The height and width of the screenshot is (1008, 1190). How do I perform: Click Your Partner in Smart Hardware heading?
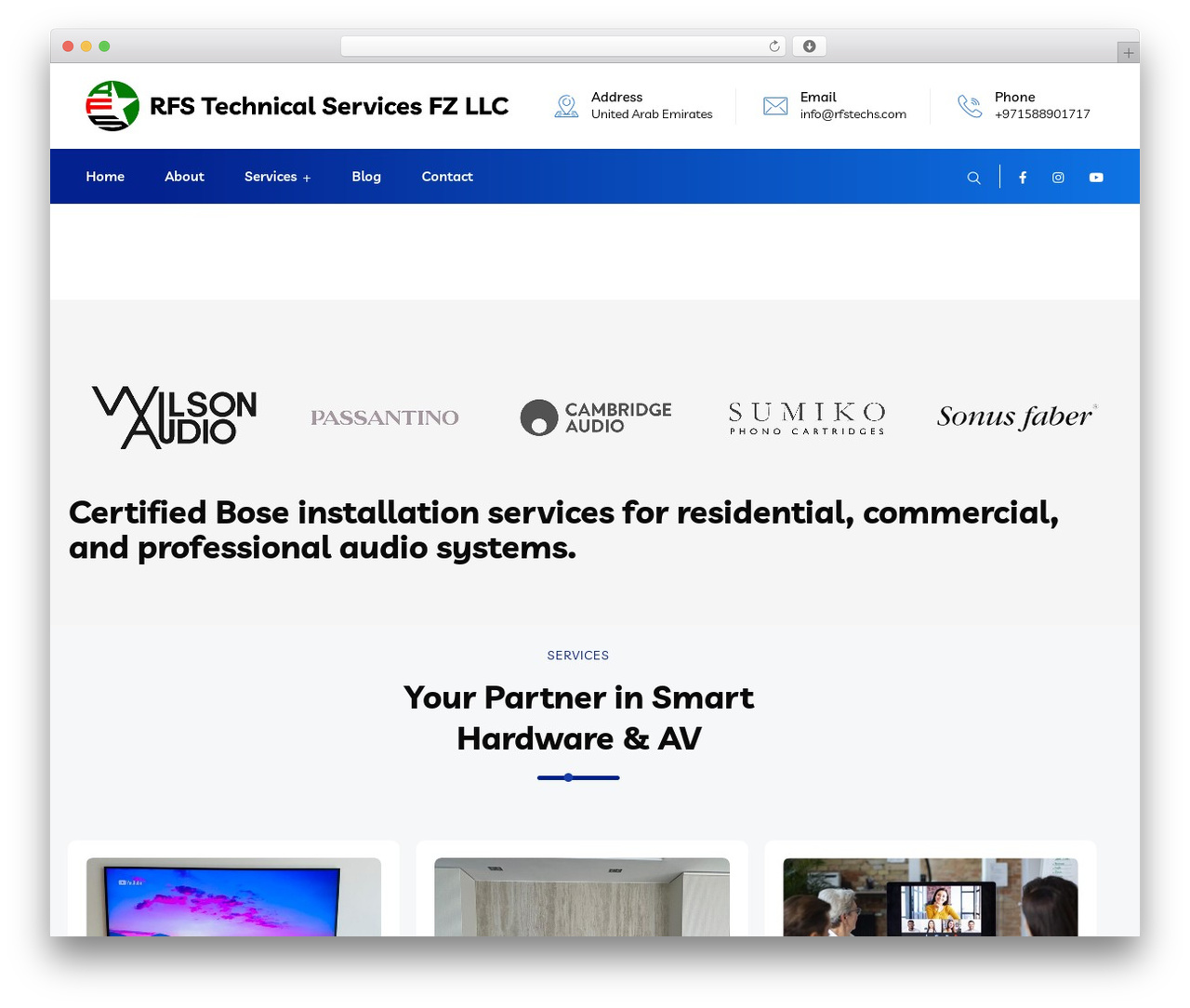578,718
